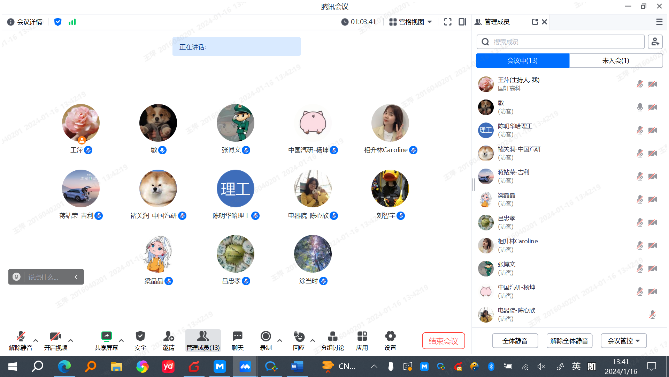Open breakout rooms icon
669x377 pixels.
(x=332, y=340)
